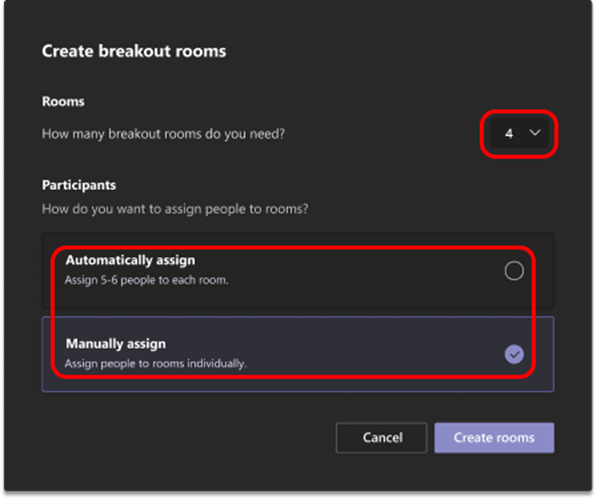Click the 'Manually assign' bold label
The width and height of the screenshot is (597, 499).
tap(116, 344)
